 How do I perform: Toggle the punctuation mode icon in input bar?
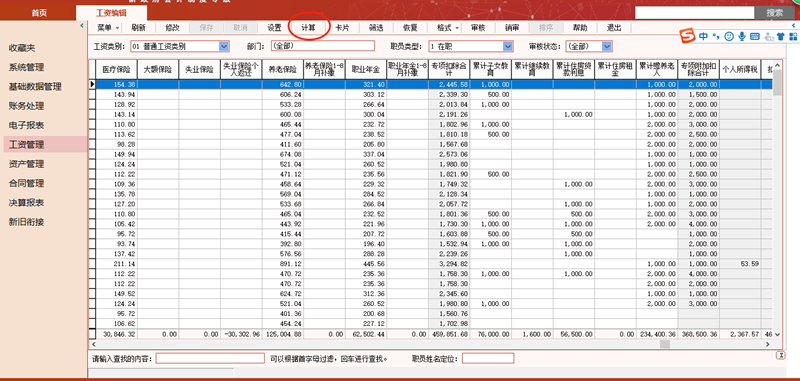point(716,36)
